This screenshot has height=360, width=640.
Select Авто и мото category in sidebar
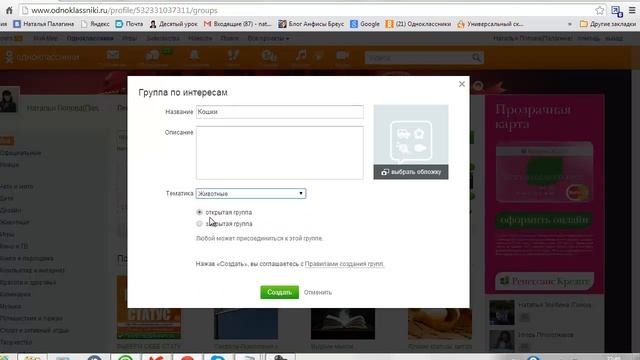click(17, 186)
